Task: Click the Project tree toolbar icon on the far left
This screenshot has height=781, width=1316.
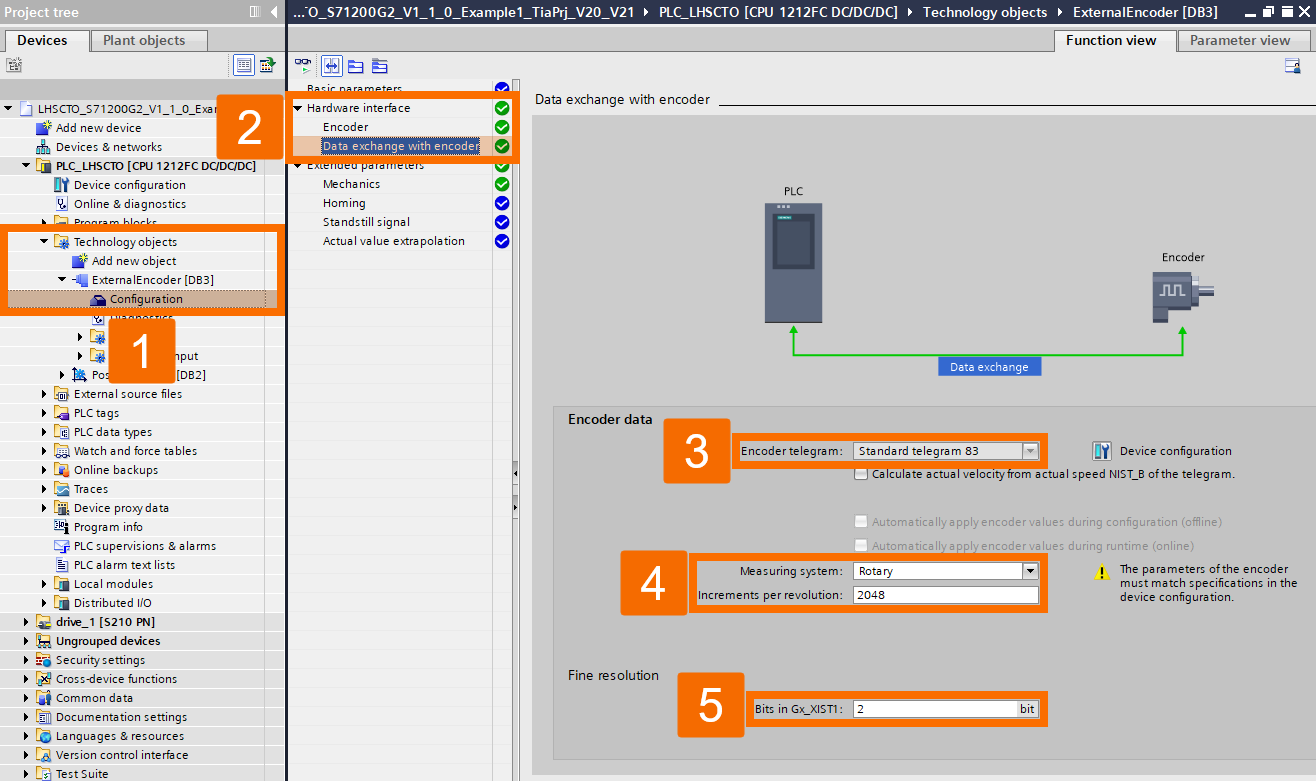Action: click(x=14, y=65)
